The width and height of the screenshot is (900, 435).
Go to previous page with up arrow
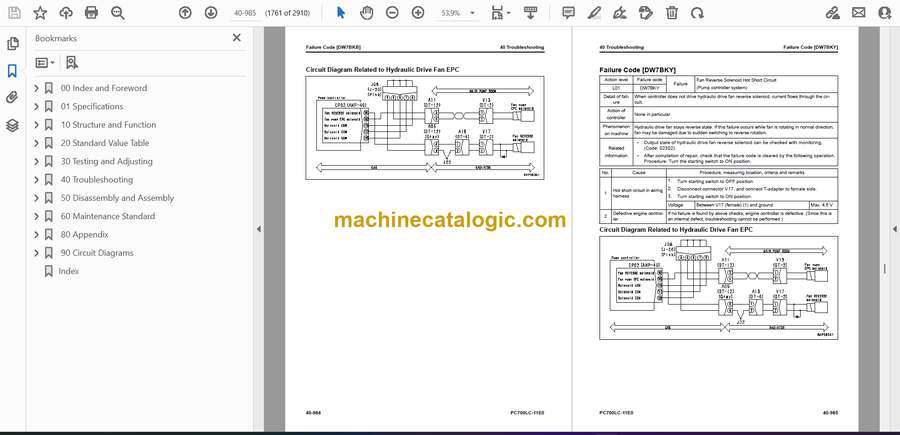point(185,13)
